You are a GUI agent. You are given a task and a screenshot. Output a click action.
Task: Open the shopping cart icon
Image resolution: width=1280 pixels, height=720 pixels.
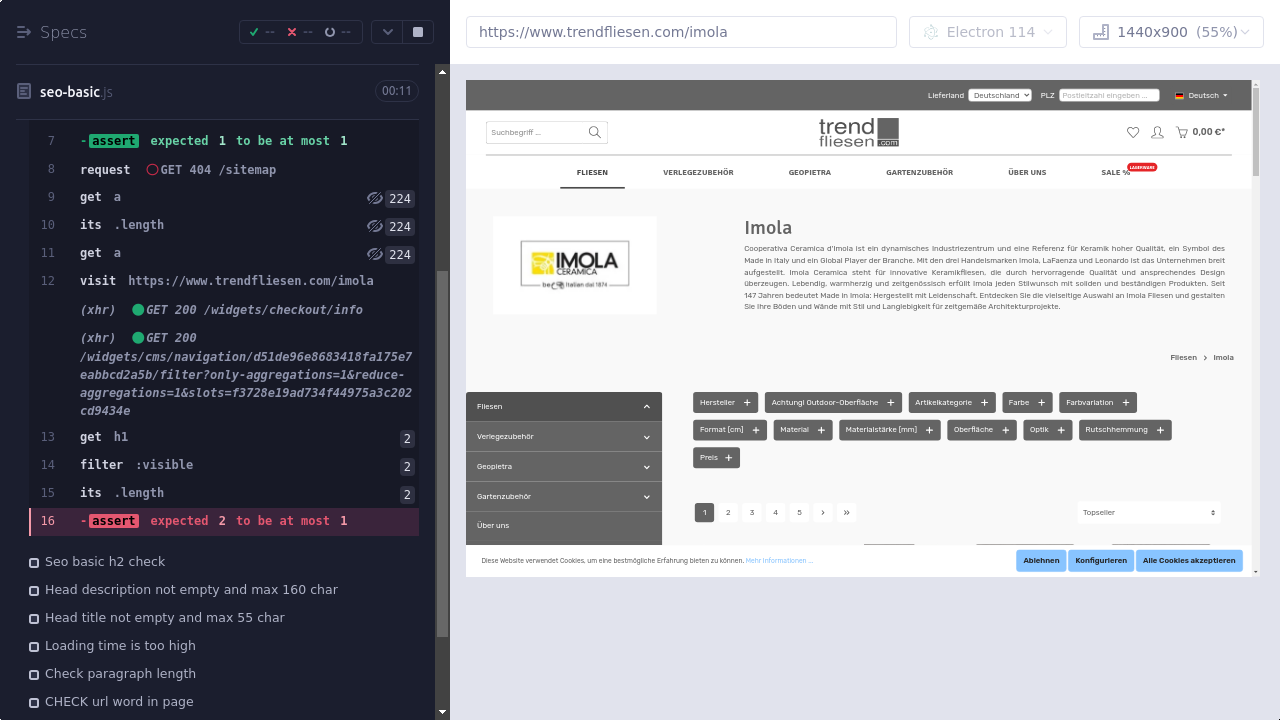(x=1182, y=132)
